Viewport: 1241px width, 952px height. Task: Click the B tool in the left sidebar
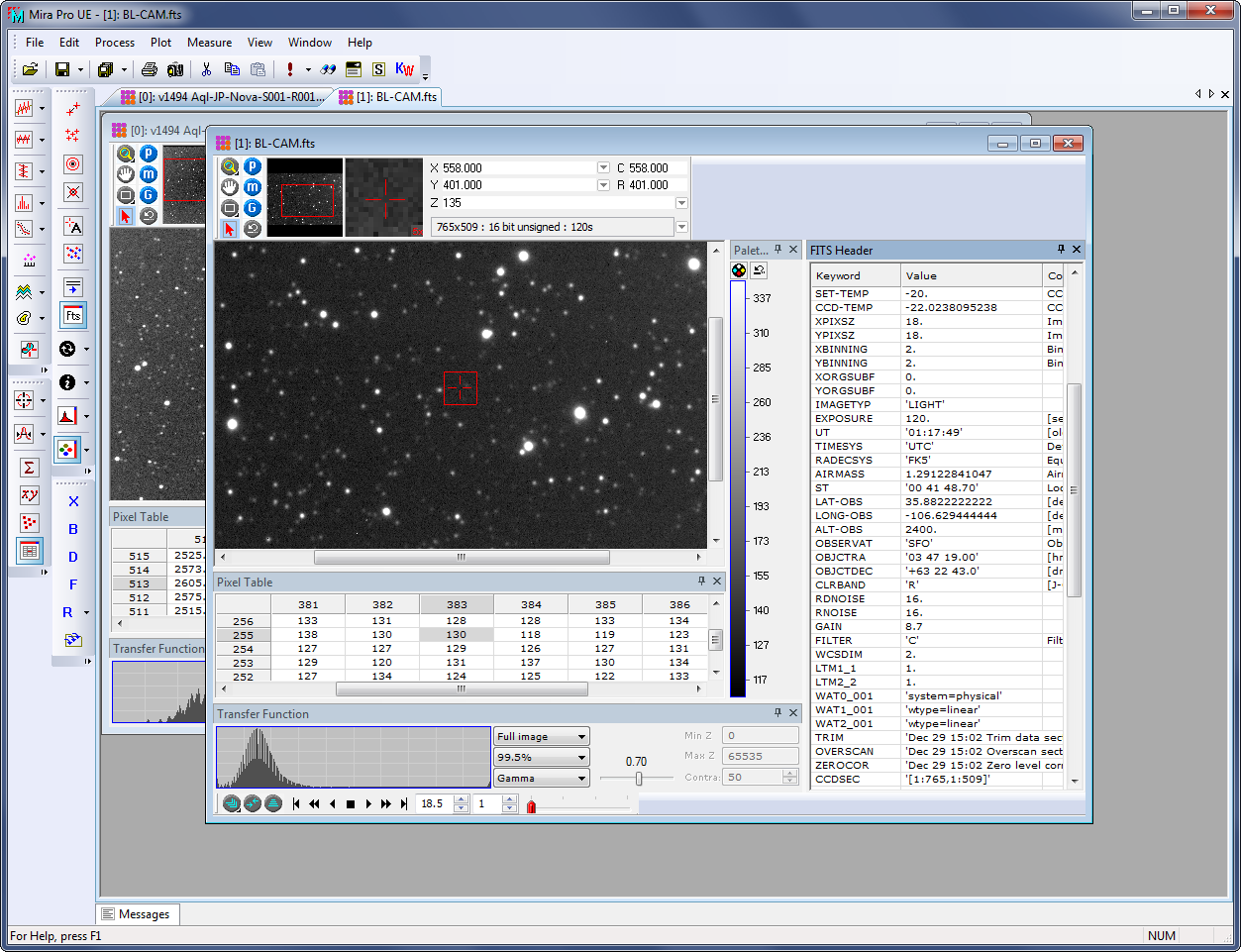[x=73, y=529]
